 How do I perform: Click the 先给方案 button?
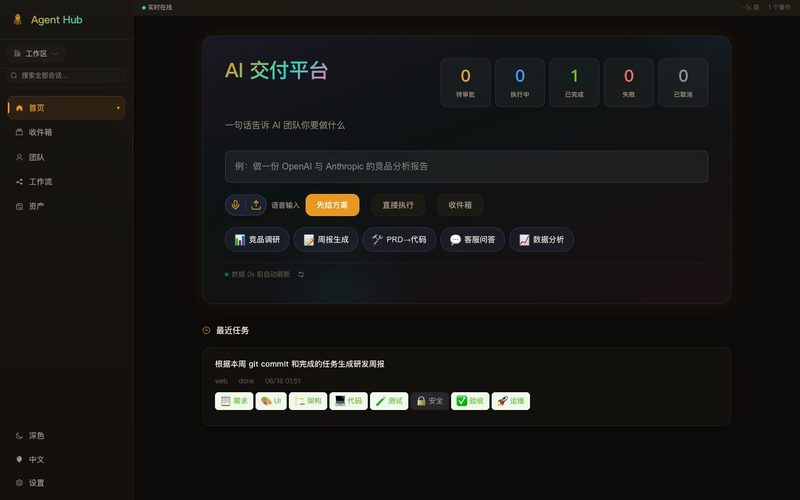pos(332,205)
